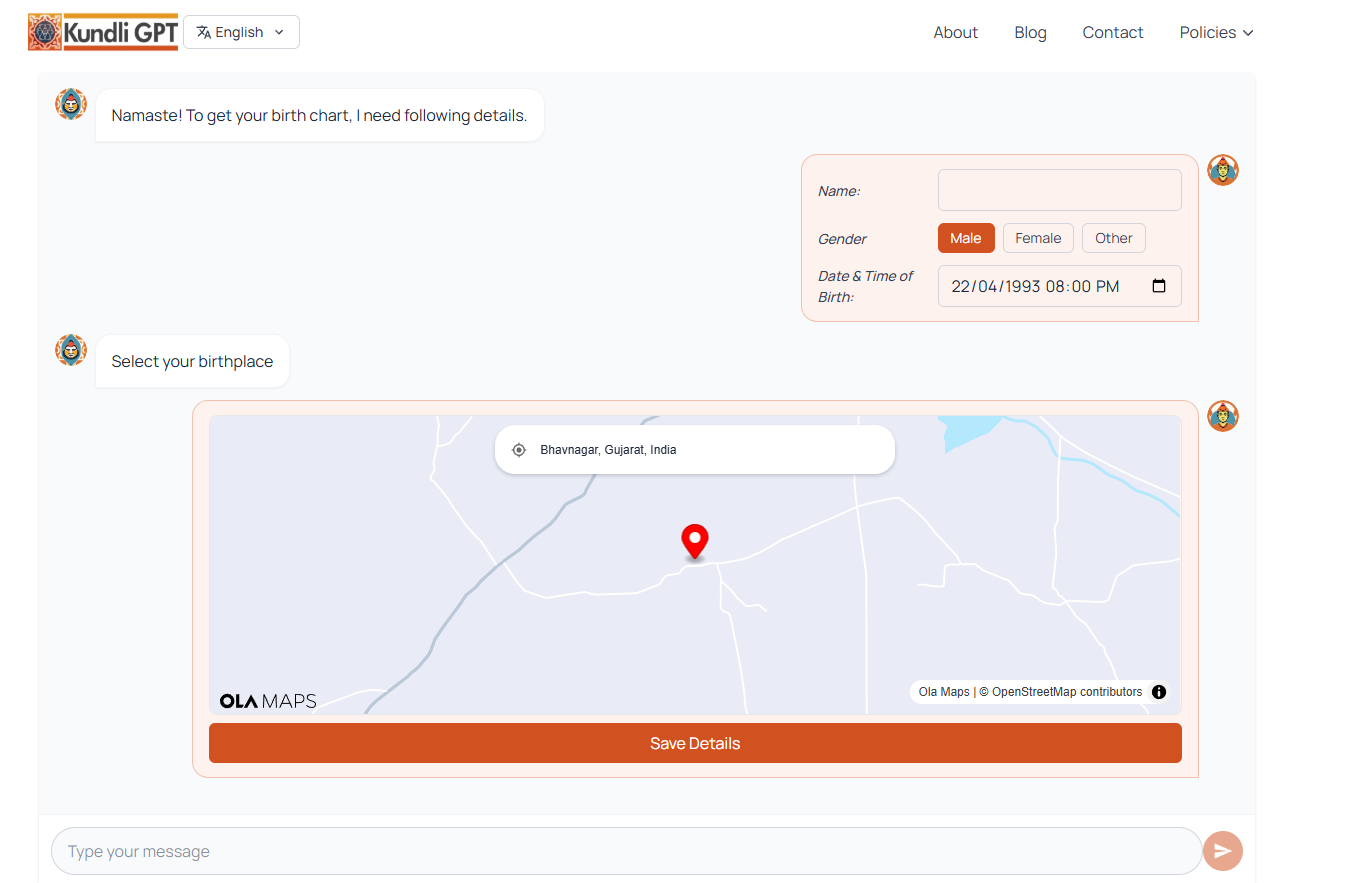This screenshot has width=1349, height=883.
Task: Click the bot avatar beside Namaste message
Action: tap(71, 104)
